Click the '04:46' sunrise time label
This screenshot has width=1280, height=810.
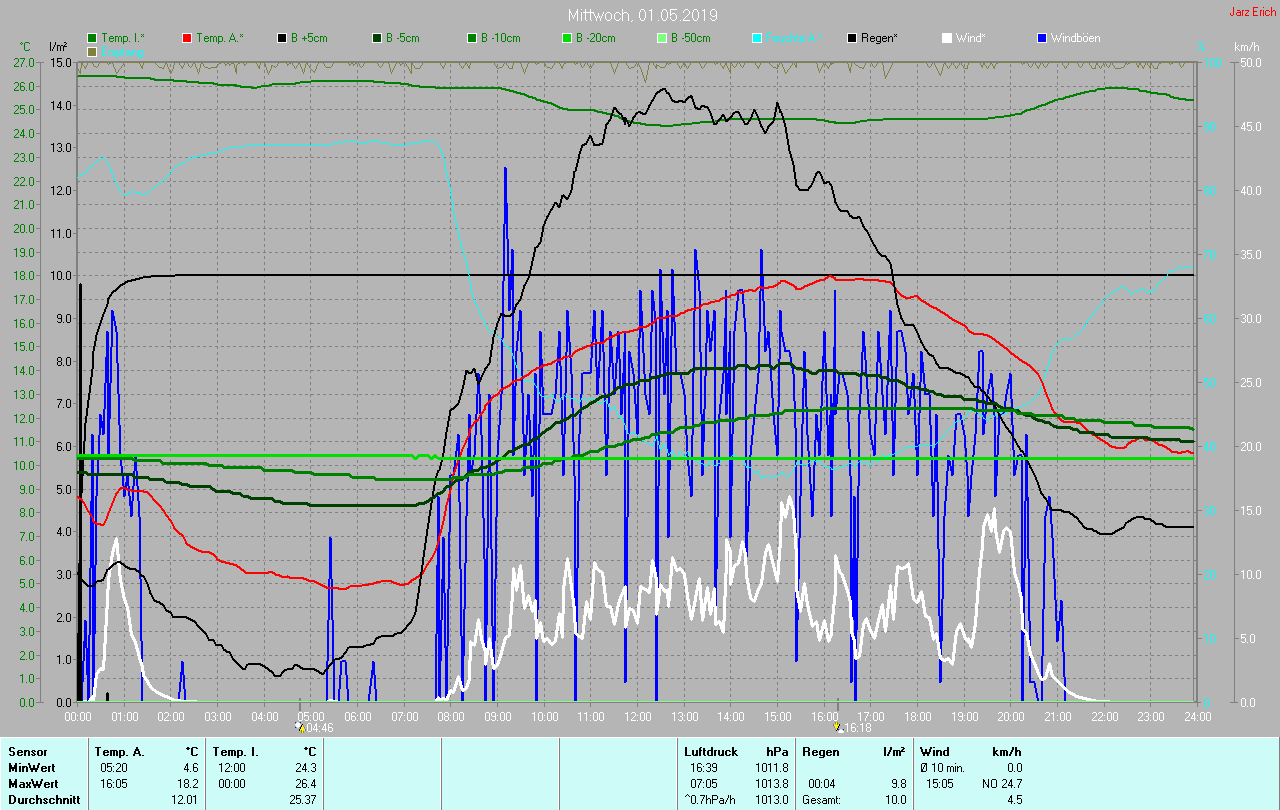pyautogui.click(x=319, y=729)
